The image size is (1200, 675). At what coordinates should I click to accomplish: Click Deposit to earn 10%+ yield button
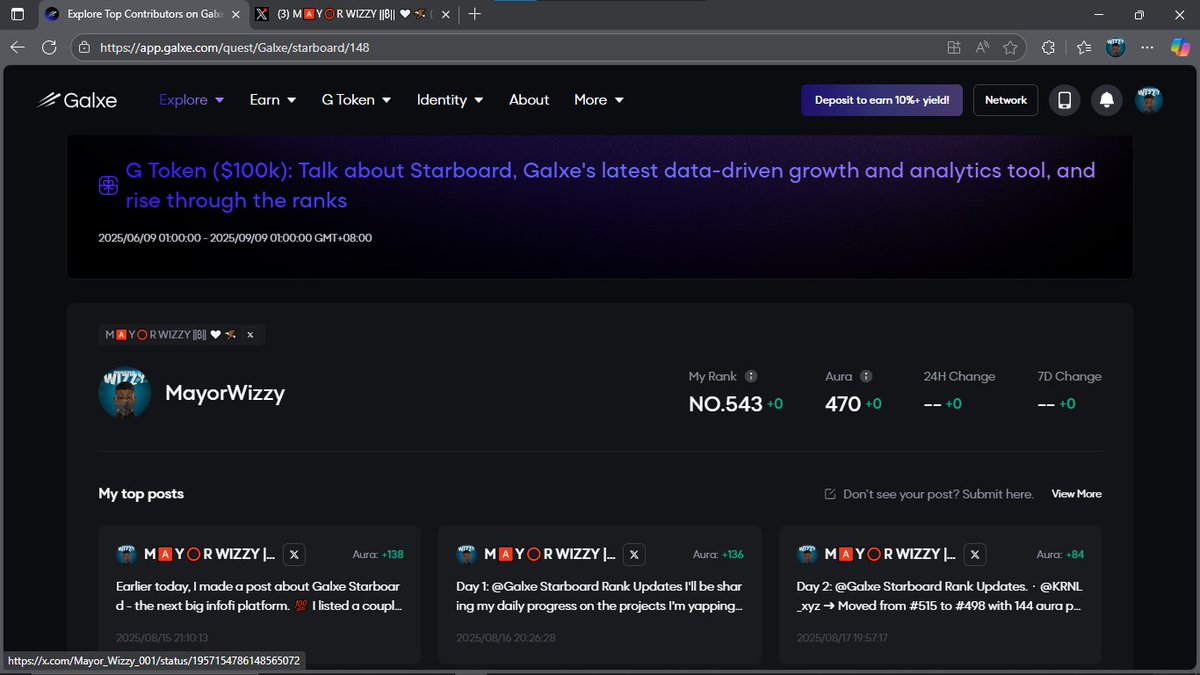(x=882, y=100)
